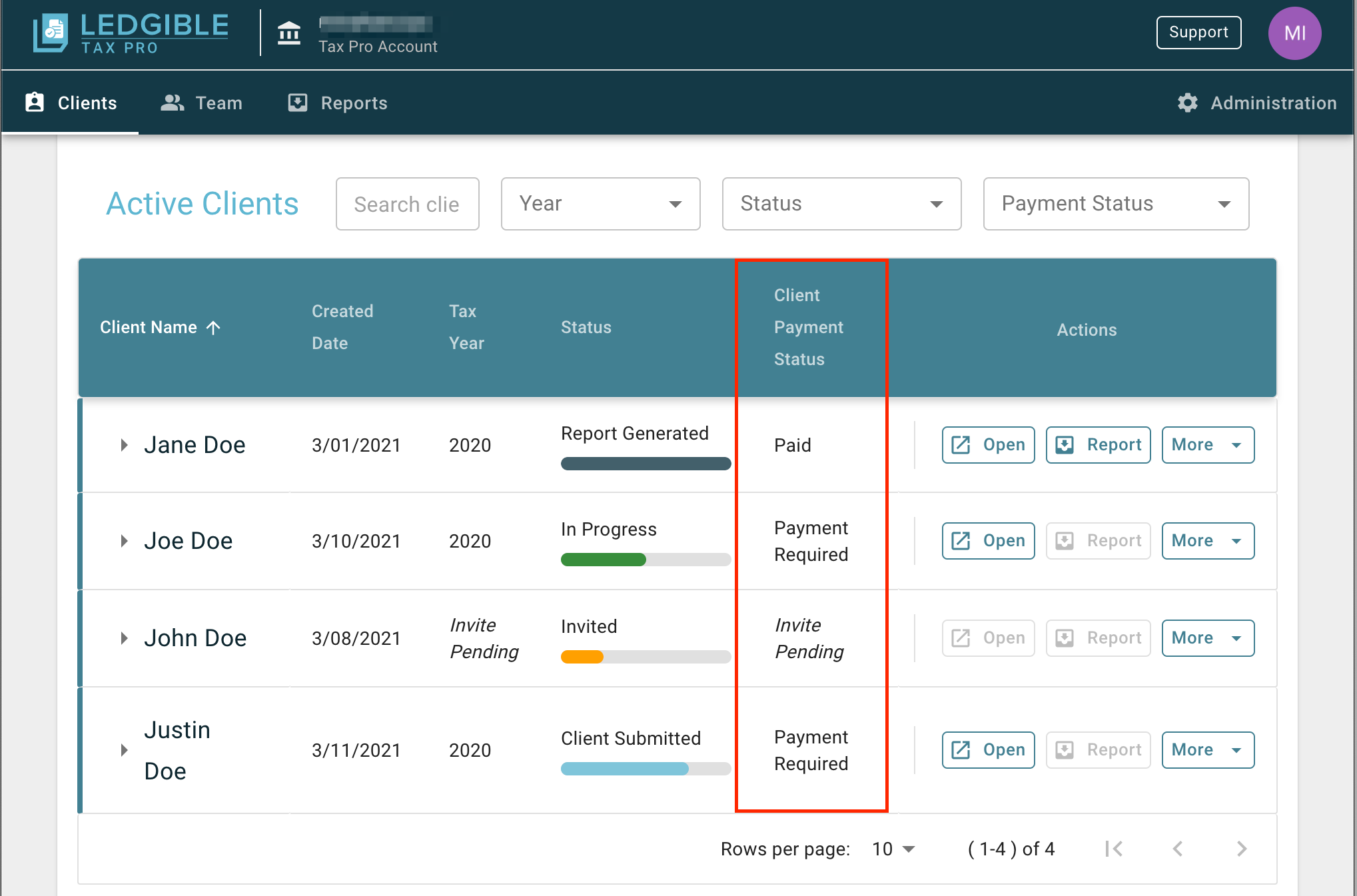Open the Status filter dropdown
Screen dimensions: 1357x896
(841, 204)
